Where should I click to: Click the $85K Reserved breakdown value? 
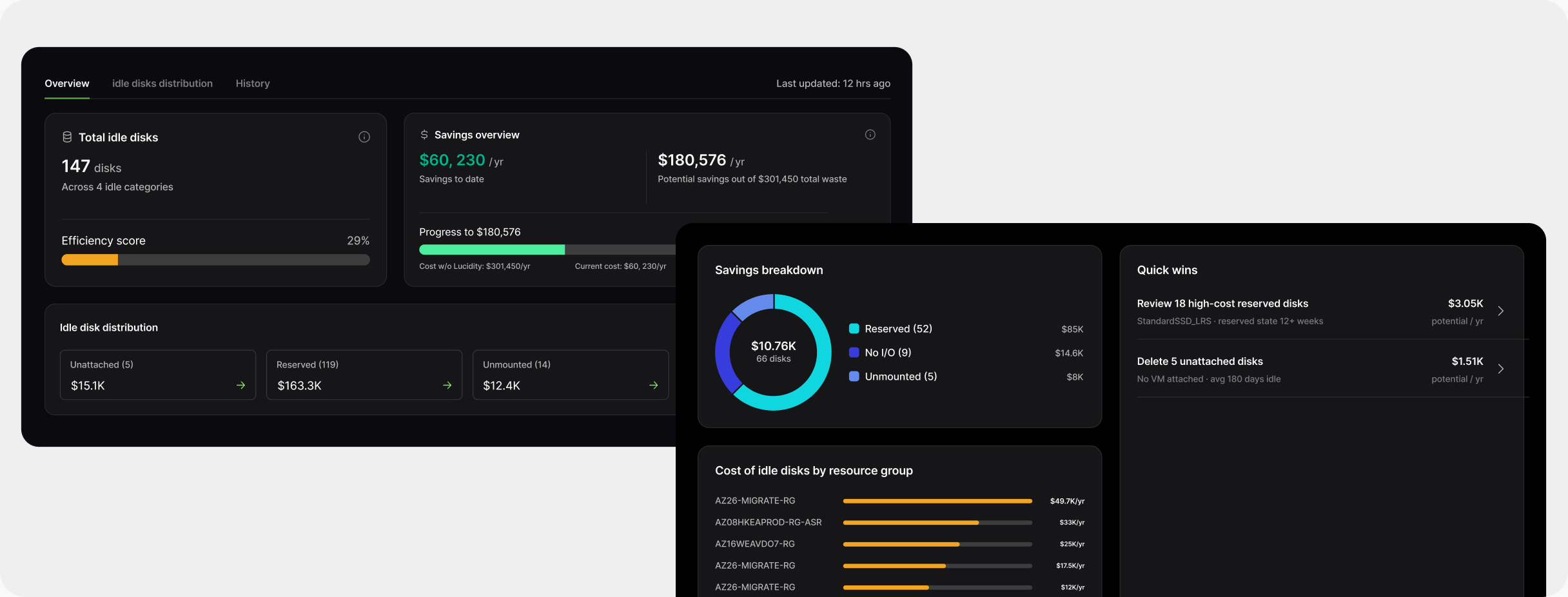pyautogui.click(x=1072, y=329)
